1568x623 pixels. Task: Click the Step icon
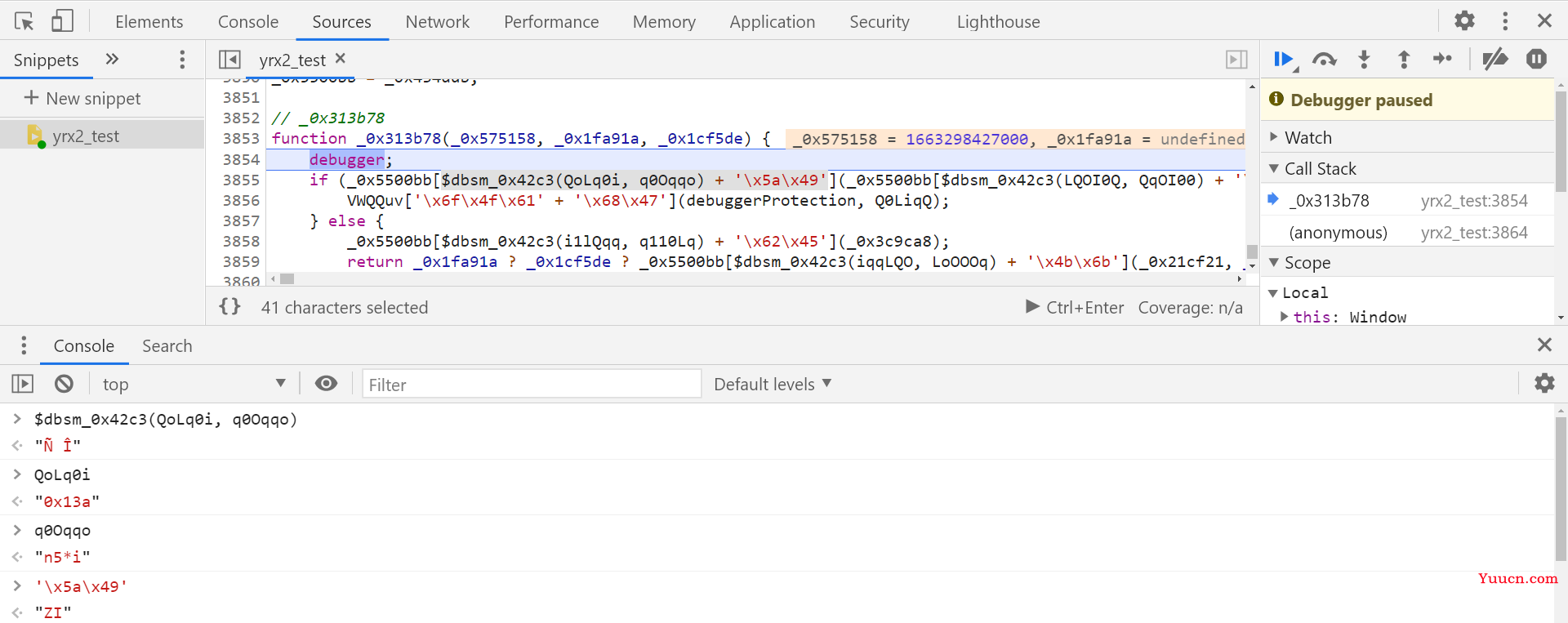(1442, 59)
